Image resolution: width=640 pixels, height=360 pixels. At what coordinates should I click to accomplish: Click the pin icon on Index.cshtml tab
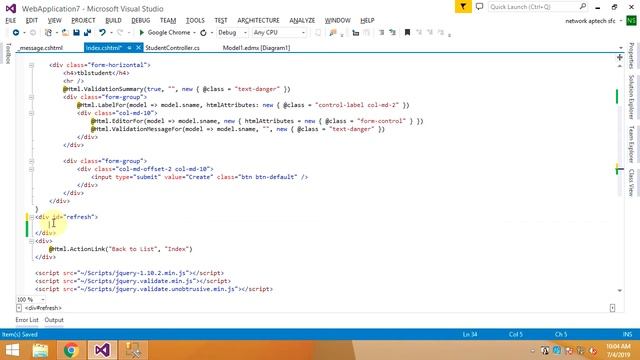[129, 48]
